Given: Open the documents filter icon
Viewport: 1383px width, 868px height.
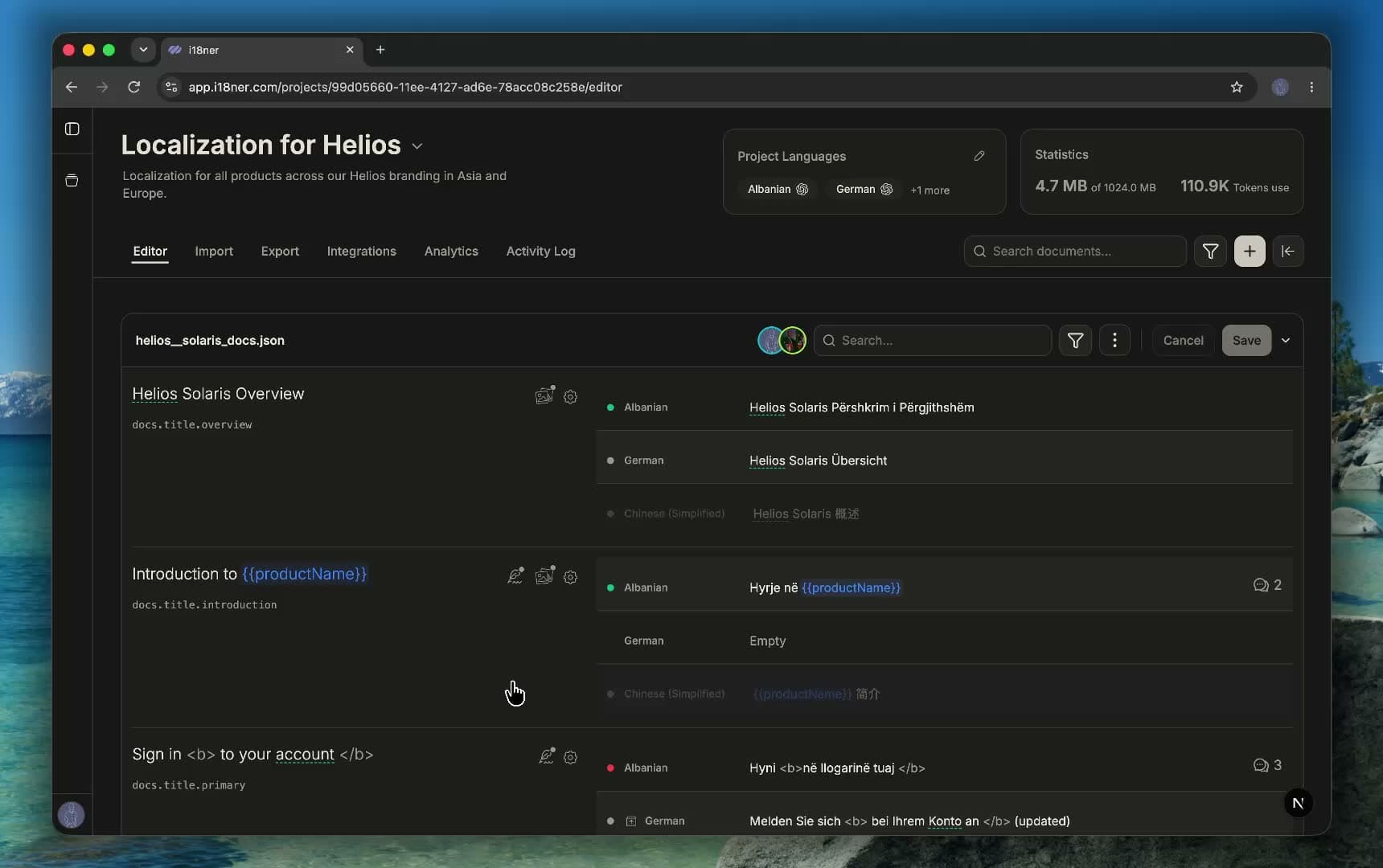Looking at the screenshot, I should [1209, 252].
